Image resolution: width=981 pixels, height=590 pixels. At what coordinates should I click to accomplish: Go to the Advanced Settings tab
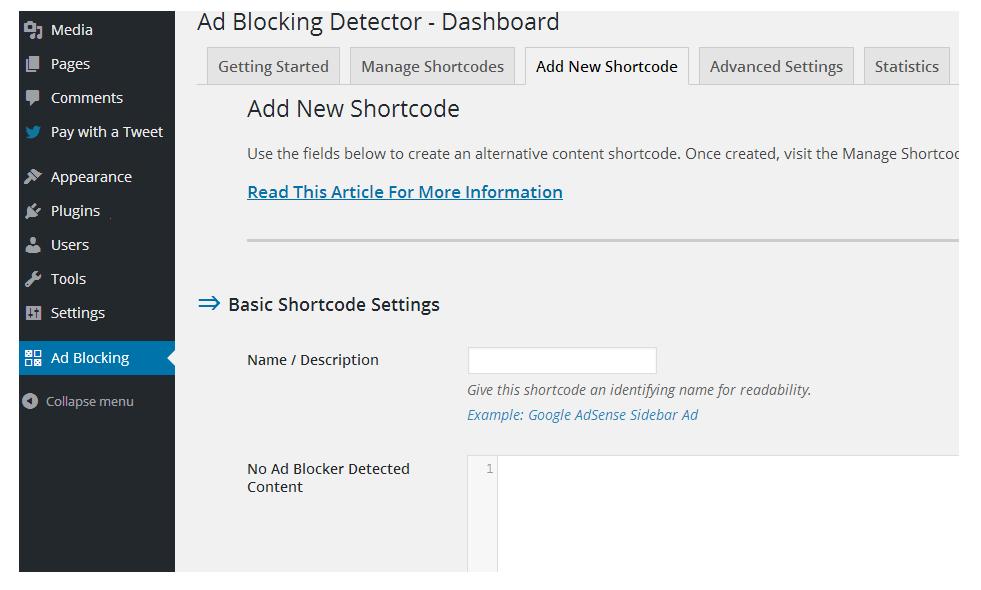click(776, 66)
